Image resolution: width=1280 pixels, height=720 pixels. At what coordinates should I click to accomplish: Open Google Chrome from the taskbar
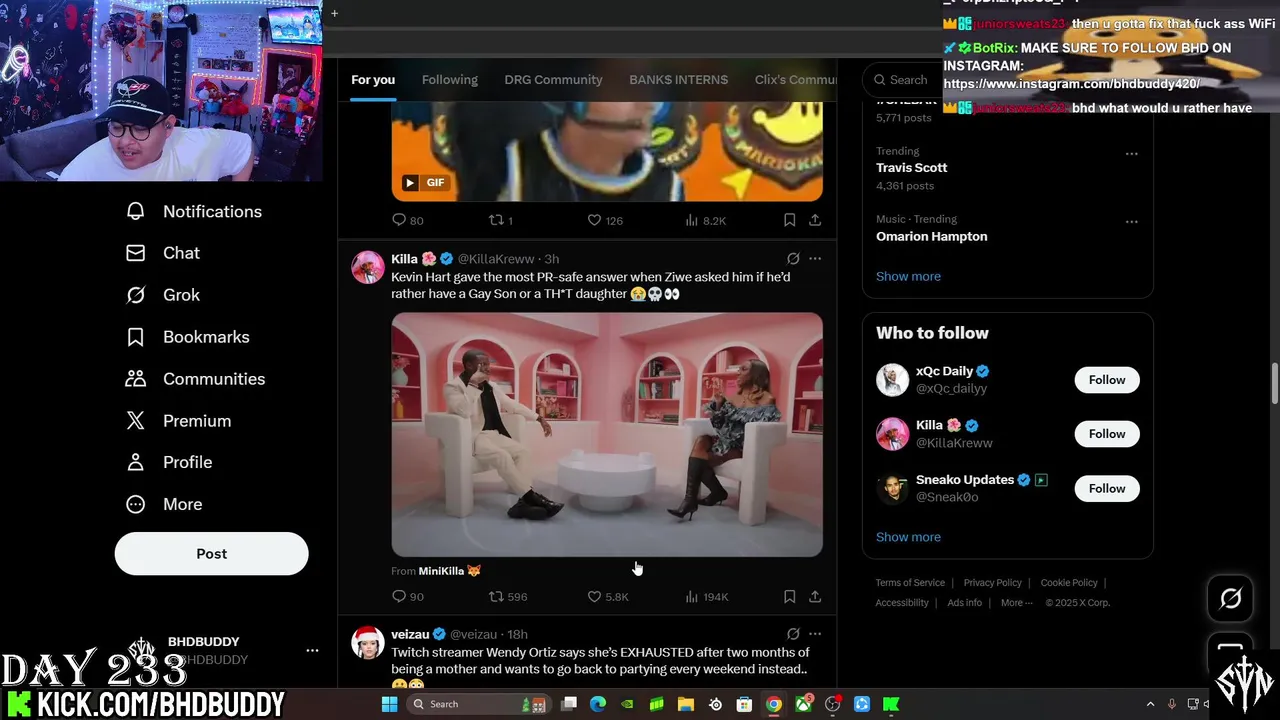point(773,704)
